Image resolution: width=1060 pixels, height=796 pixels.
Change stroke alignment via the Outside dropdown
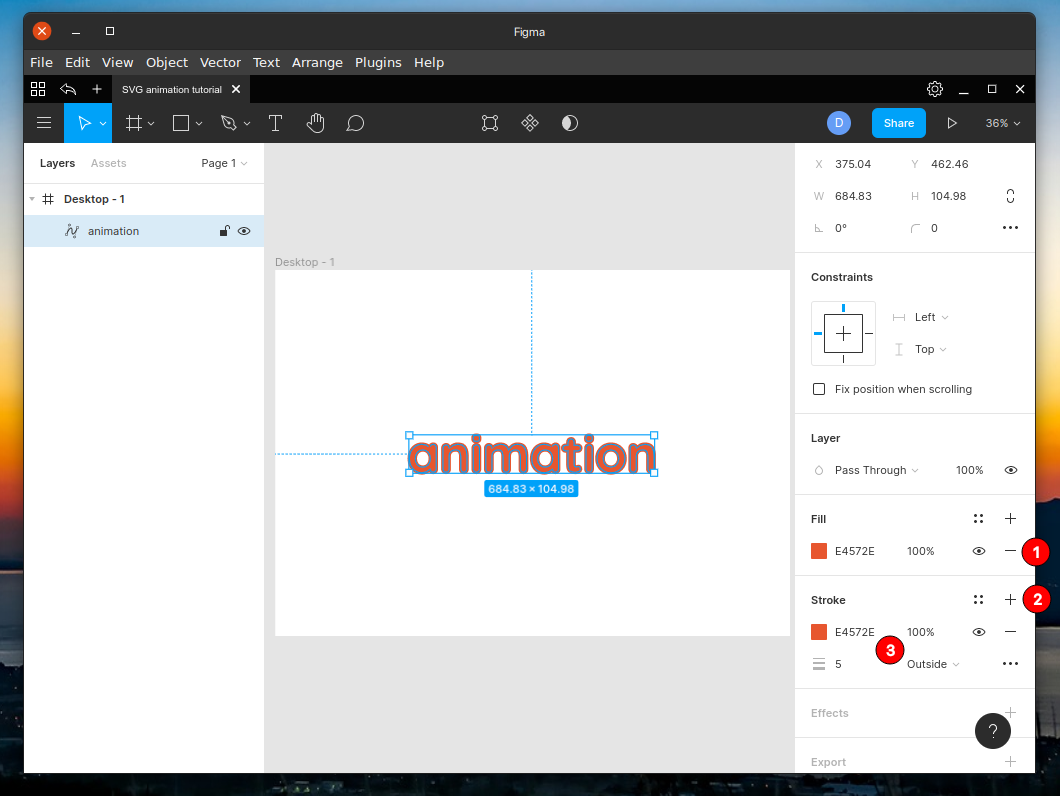click(x=931, y=664)
